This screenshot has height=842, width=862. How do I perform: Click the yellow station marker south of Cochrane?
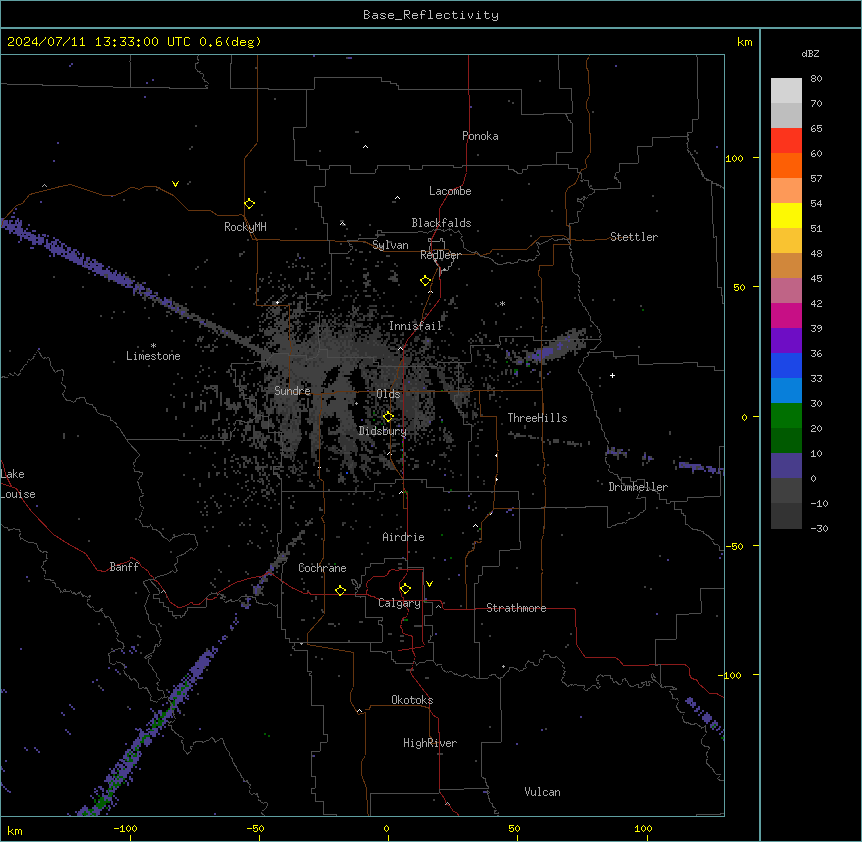[340, 590]
